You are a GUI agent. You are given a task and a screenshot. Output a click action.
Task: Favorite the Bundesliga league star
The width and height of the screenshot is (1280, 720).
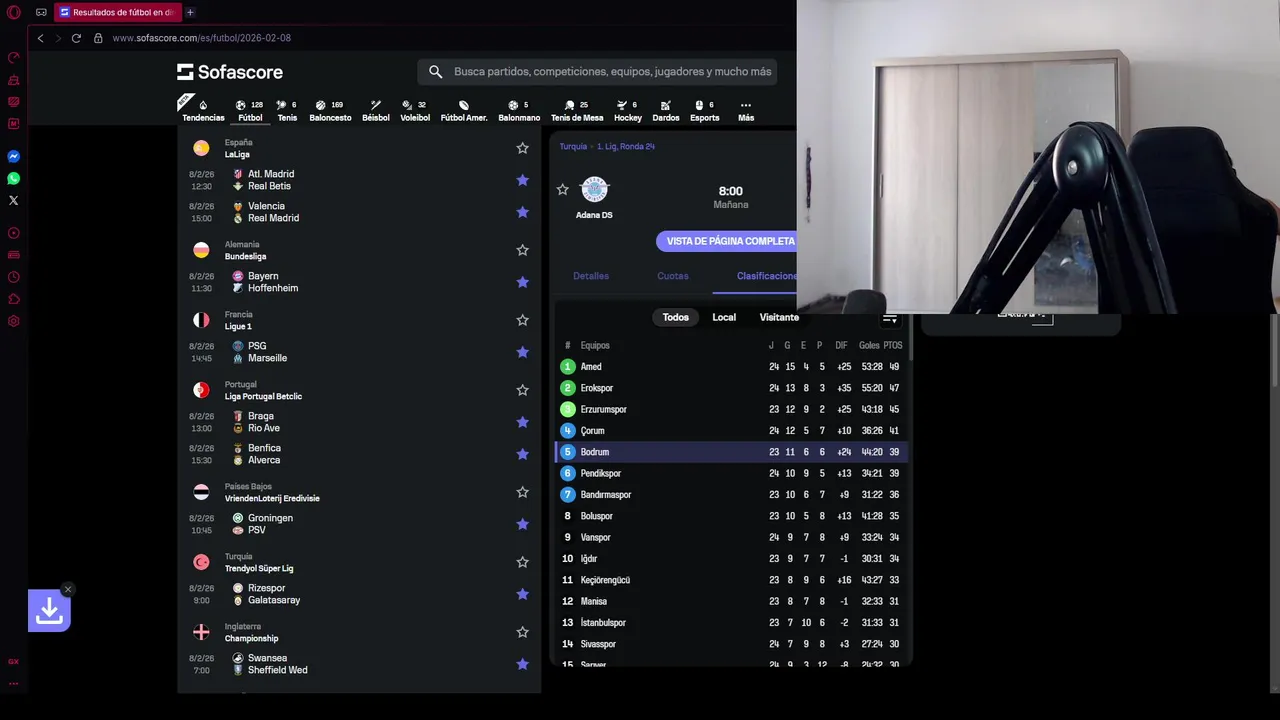coord(522,250)
